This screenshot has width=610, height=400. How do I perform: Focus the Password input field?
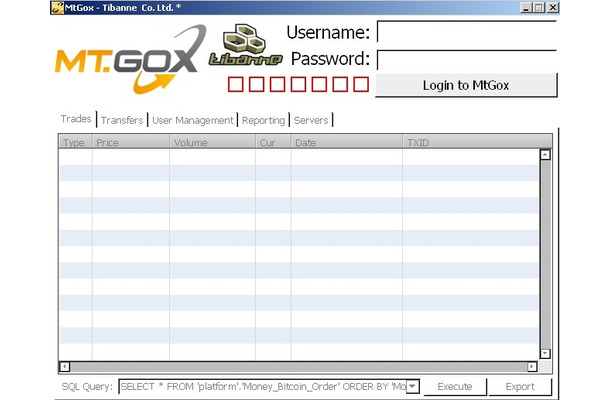coord(467,60)
